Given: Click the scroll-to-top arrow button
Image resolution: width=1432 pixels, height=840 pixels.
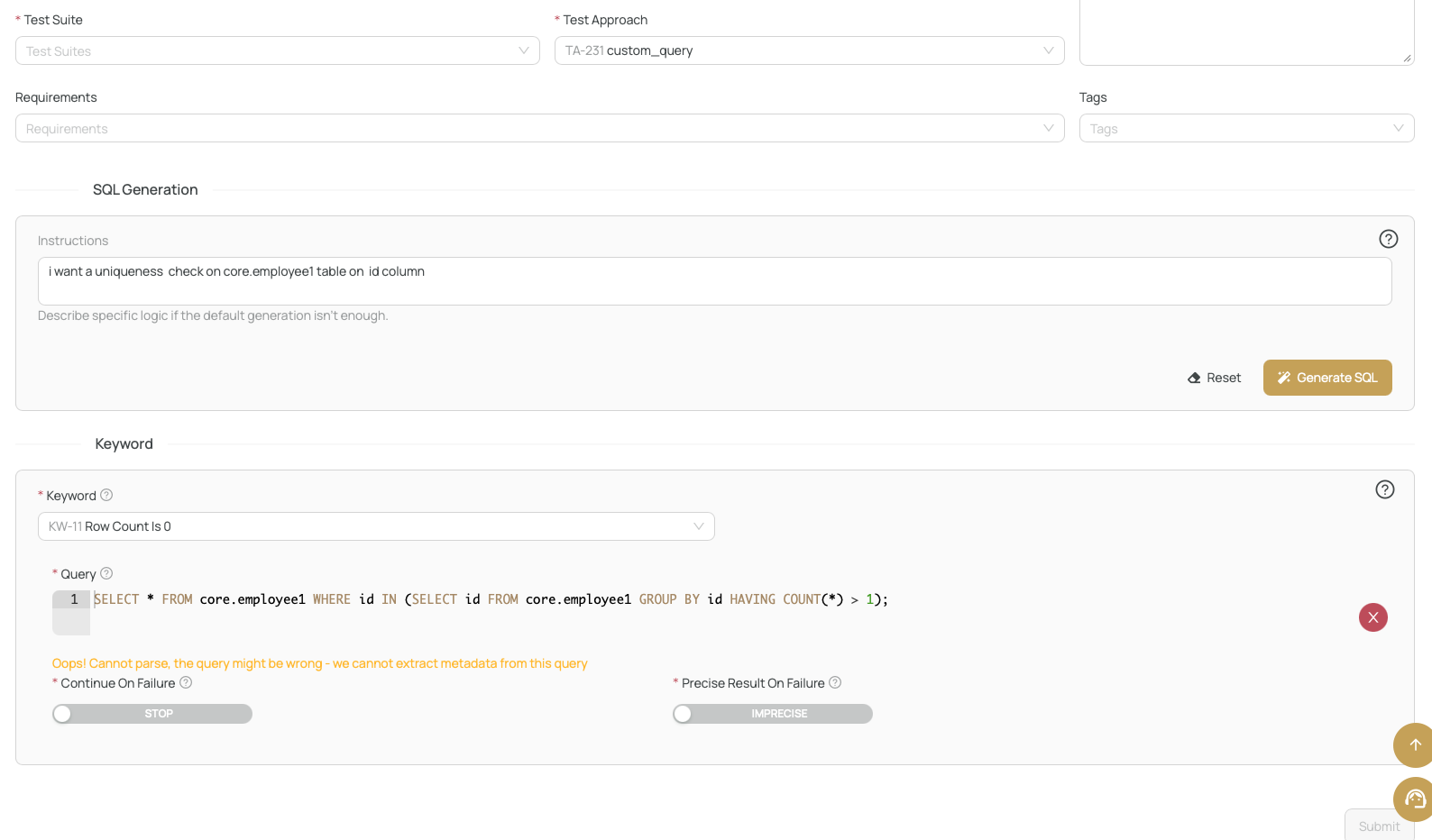Looking at the screenshot, I should (1414, 744).
